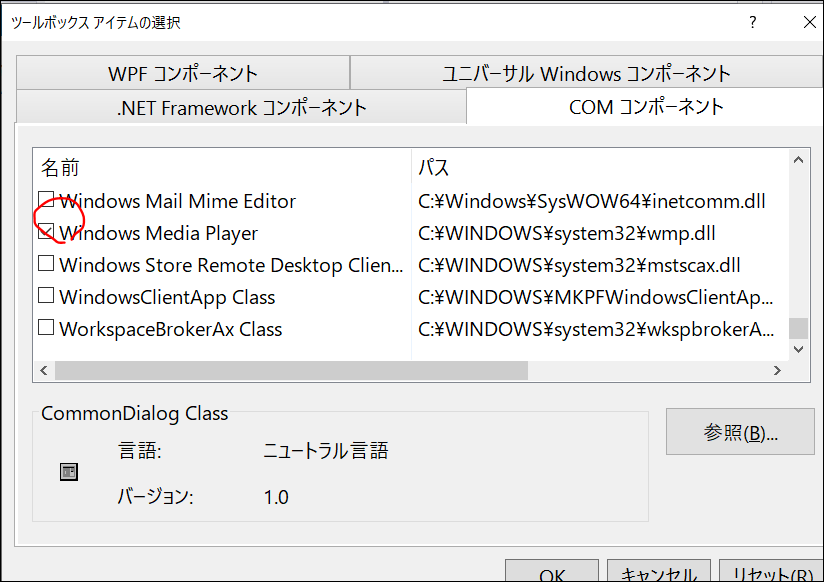The width and height of the screenshot is (824, 582).
Task: Confirm with the OK button
Action: click(x=552, y=571)
